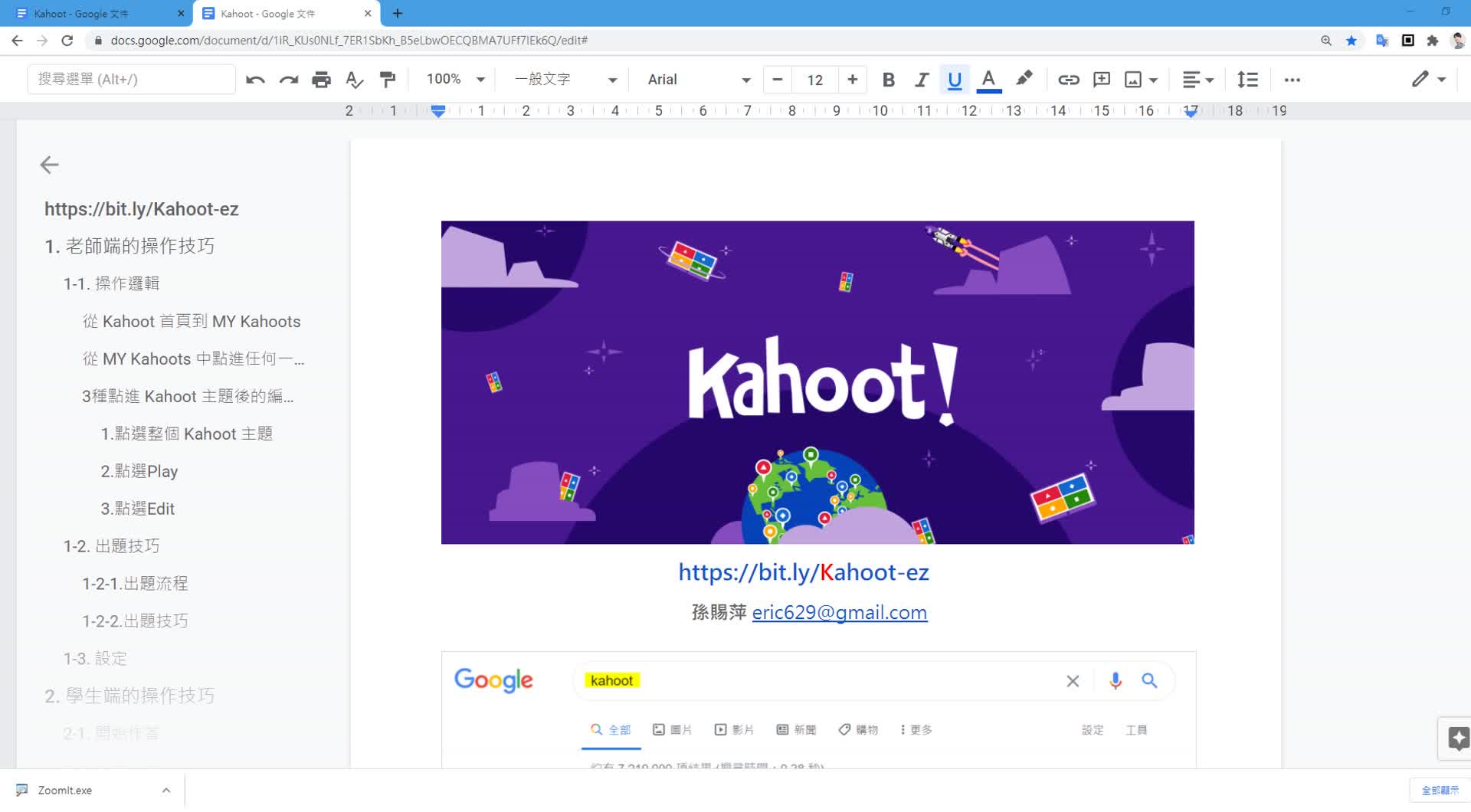Toggle Bold formatting
1471x812 pixels.
point(889,80)
